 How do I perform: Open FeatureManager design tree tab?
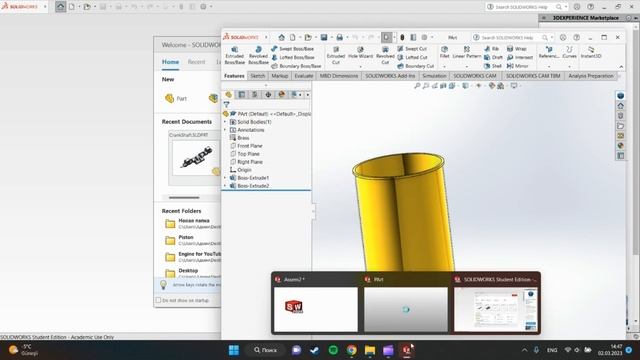pyautogui.click(x=229, y=95)
